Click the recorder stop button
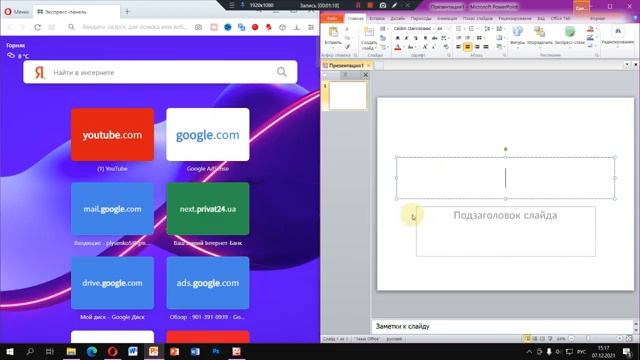This screenshot has width=640, height=360. [370, 5]
